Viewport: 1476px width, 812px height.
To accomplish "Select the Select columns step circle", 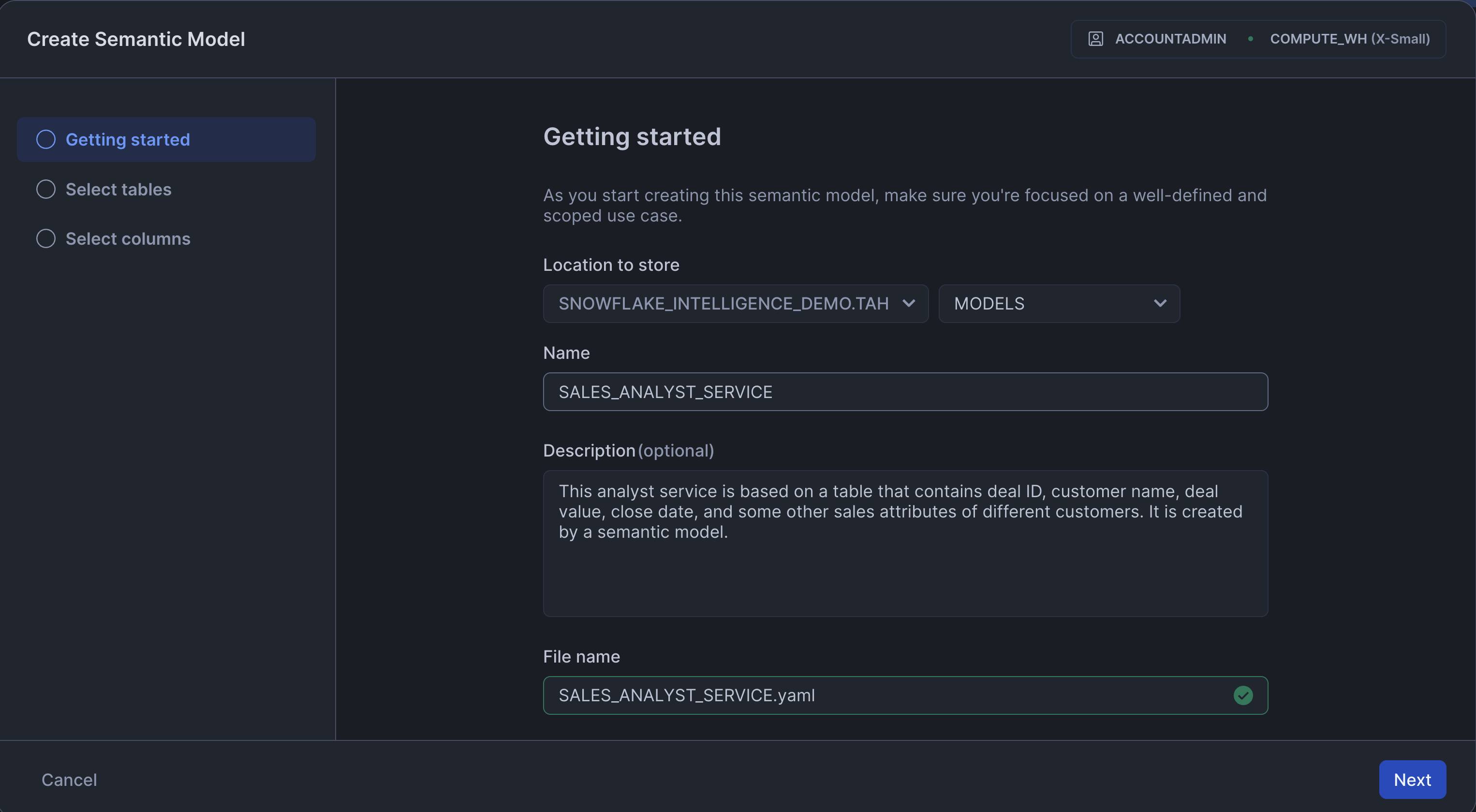I will pos(46,238).
